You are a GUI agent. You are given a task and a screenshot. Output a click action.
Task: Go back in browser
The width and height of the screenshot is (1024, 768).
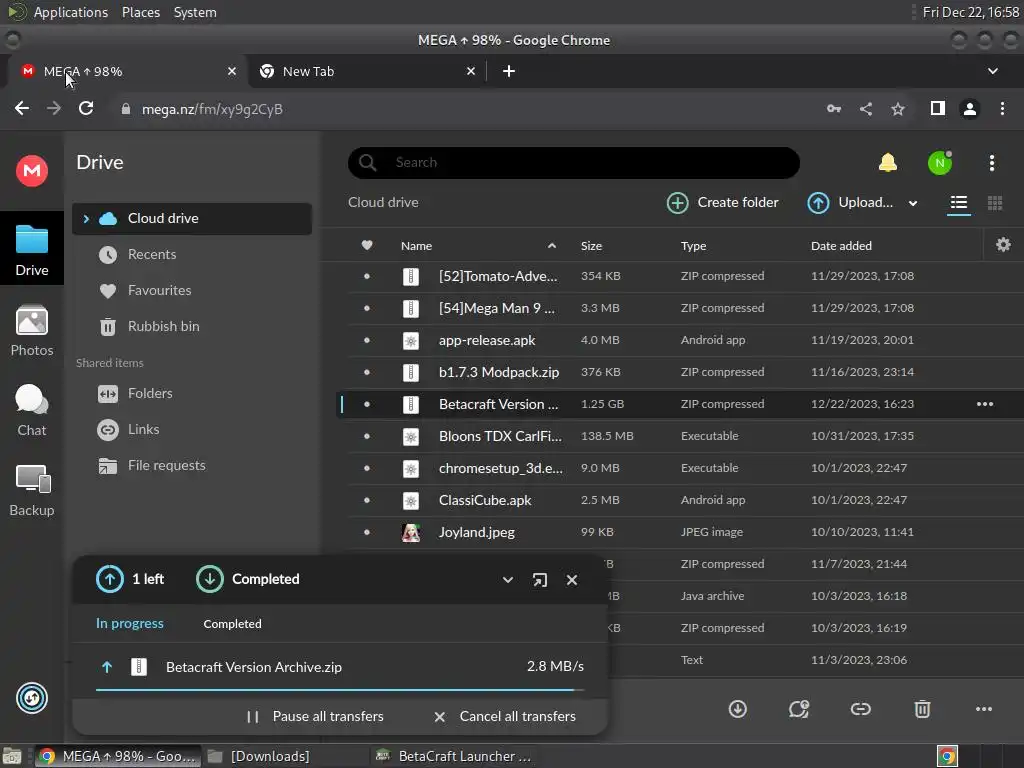tap(22, 108)
